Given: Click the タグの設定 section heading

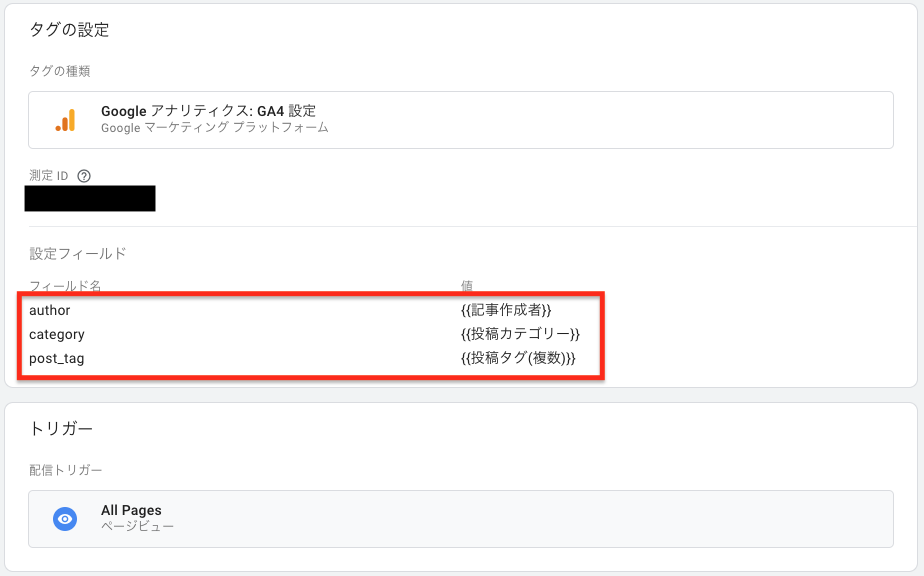Looking at the screenshot, I should [x=70, y=29].
